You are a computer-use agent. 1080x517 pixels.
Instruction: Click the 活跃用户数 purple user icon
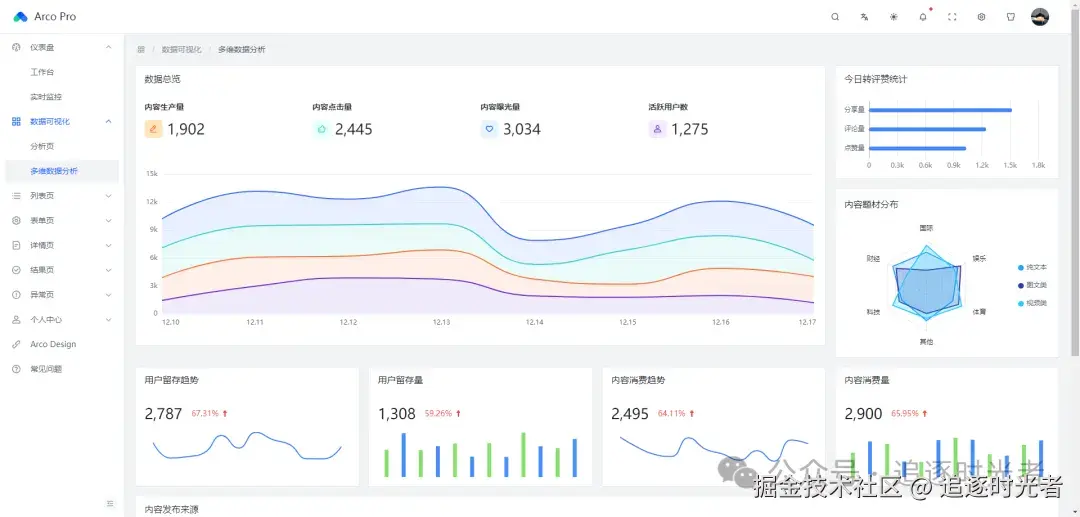657,129
